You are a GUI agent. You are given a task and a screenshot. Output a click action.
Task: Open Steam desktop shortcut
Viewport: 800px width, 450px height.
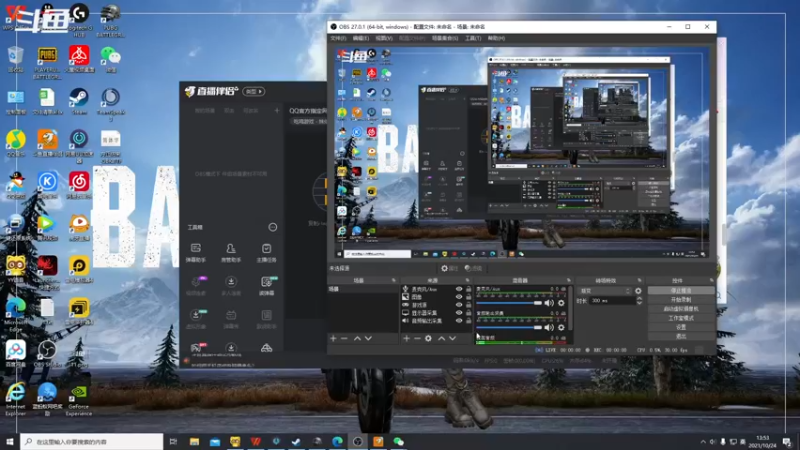click(79, 101)
